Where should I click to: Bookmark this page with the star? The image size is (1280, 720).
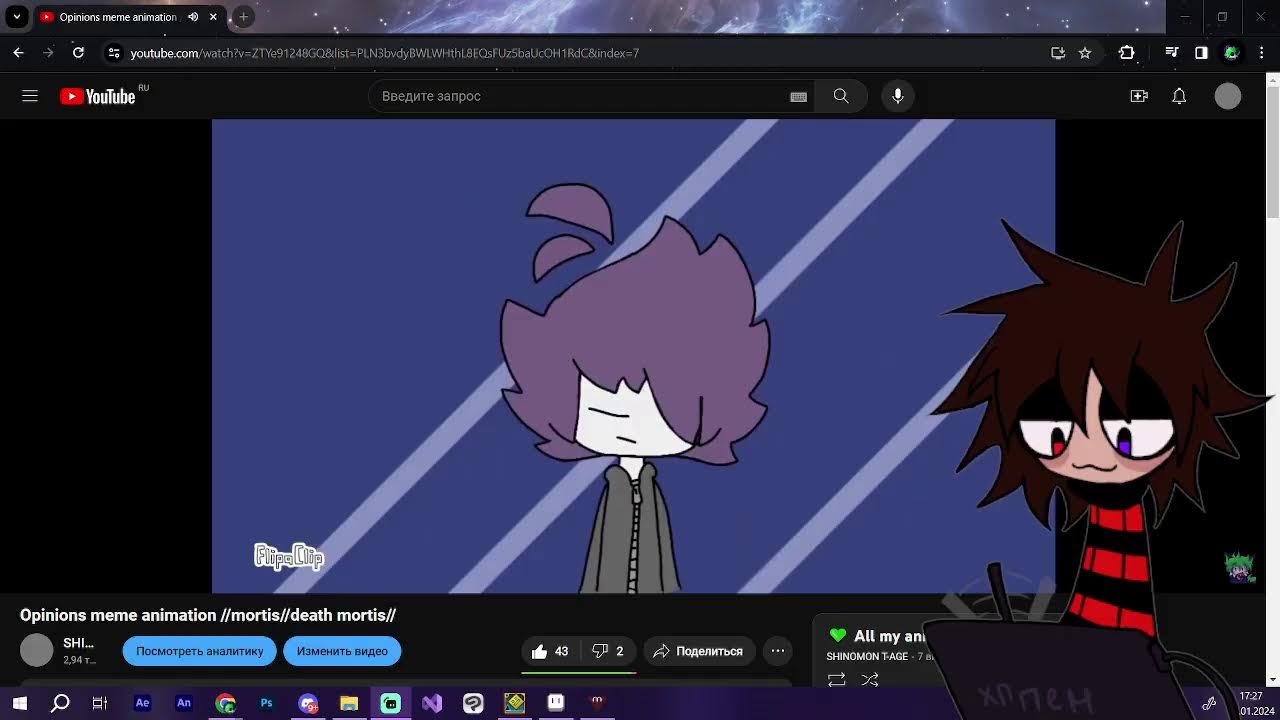point(1085,53)
